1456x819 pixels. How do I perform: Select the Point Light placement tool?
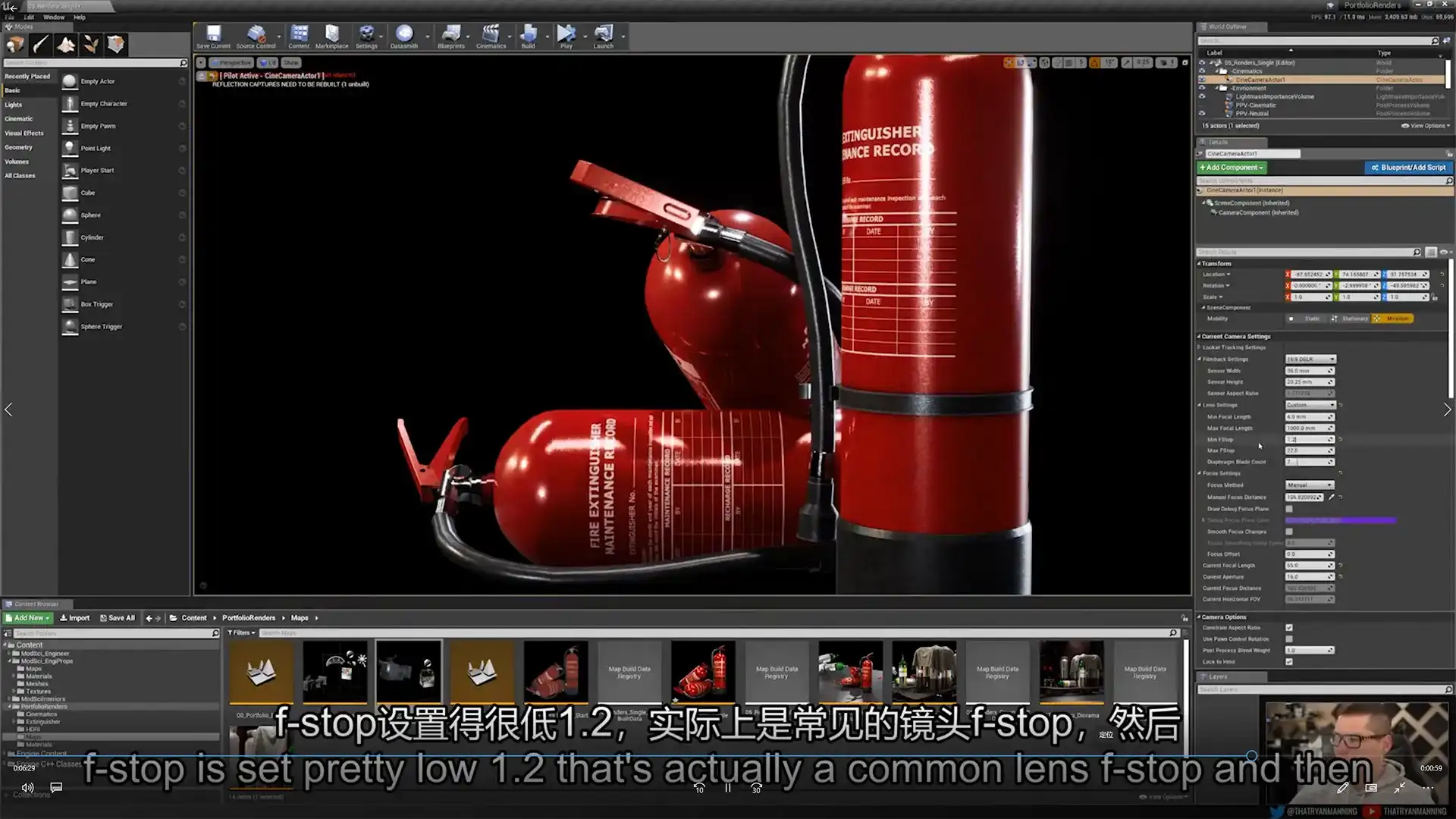[96, 148]
